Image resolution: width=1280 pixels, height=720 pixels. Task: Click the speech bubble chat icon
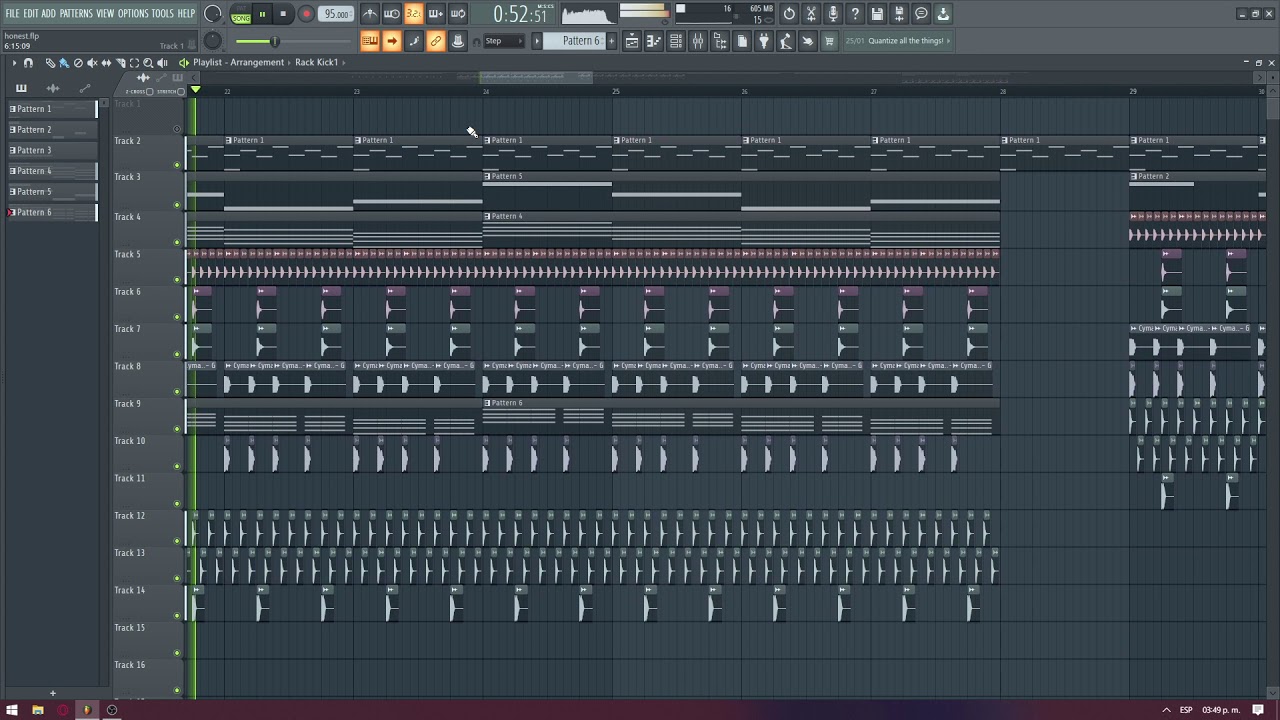pos(921,14)
